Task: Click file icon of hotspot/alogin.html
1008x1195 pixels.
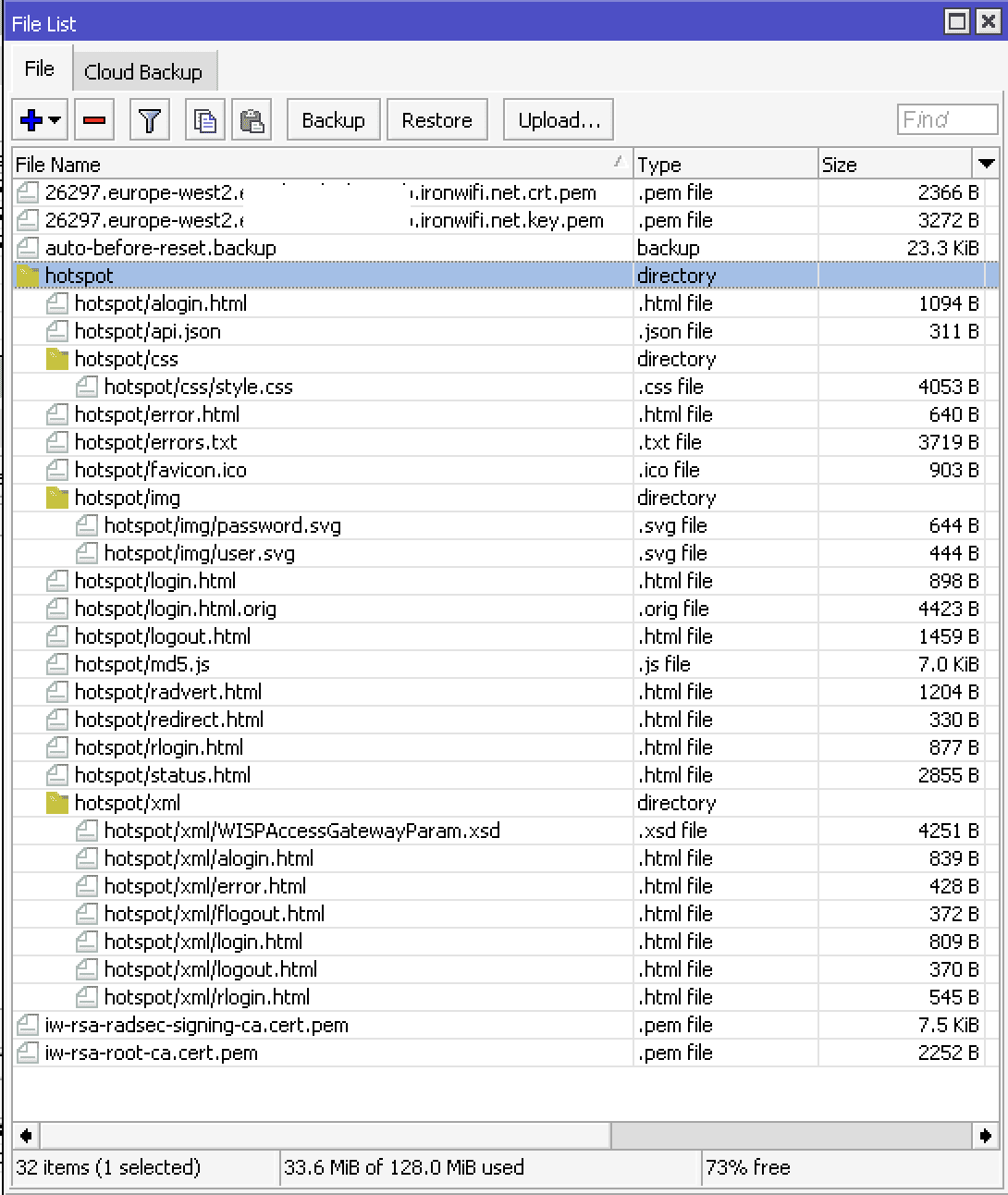Action: (x=57, y=303)
